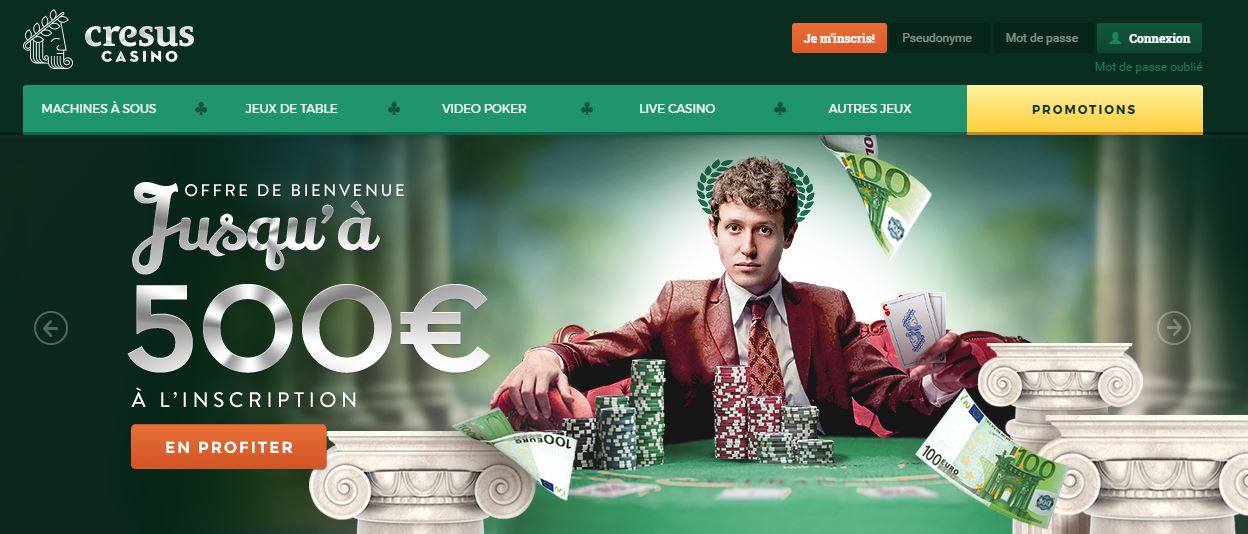
Task: Click club symbol after Live Casino
Action: tap(779, 109)
